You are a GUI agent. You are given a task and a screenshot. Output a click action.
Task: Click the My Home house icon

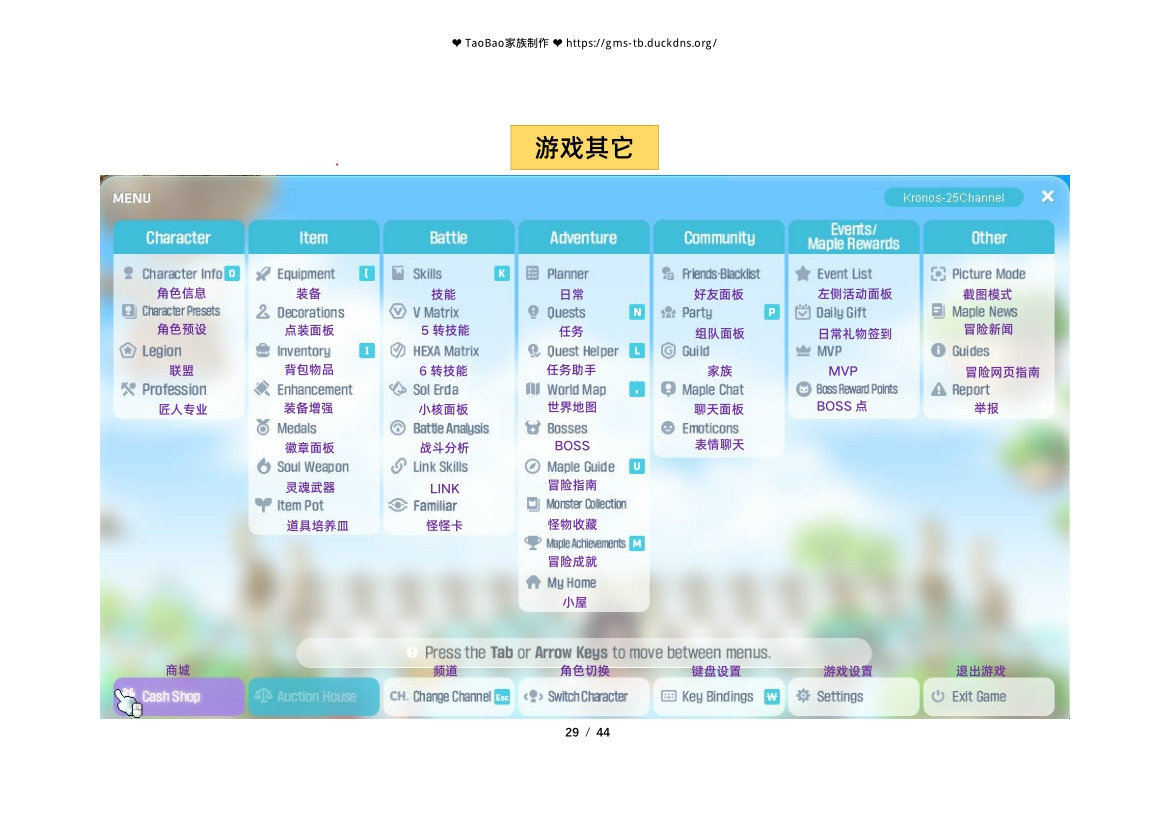click(533, 583)
